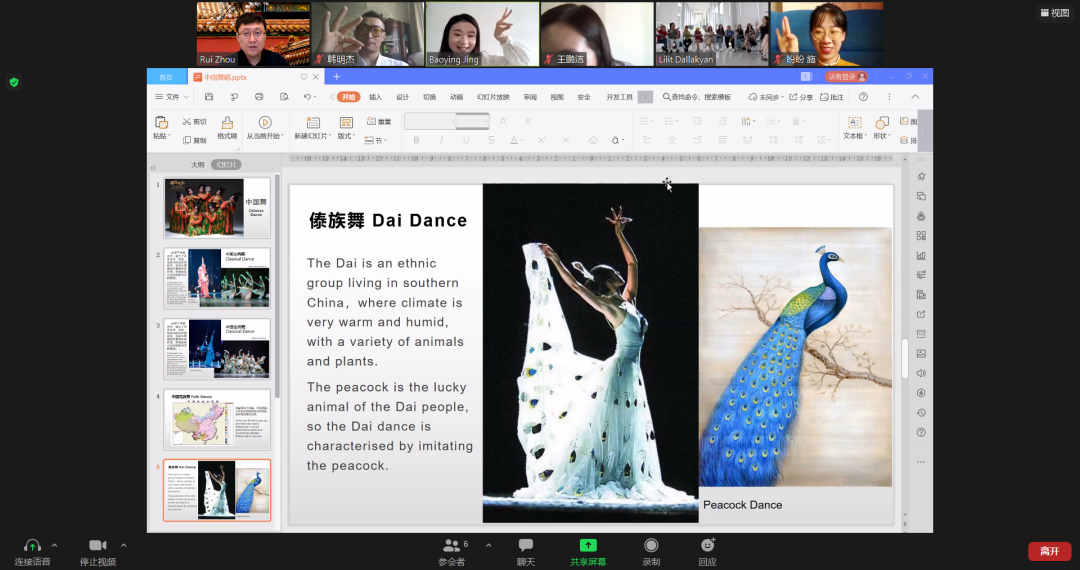The image size is (1080, 570).
Task: Click the cut (剪切) scissors button
Action: 194,121
